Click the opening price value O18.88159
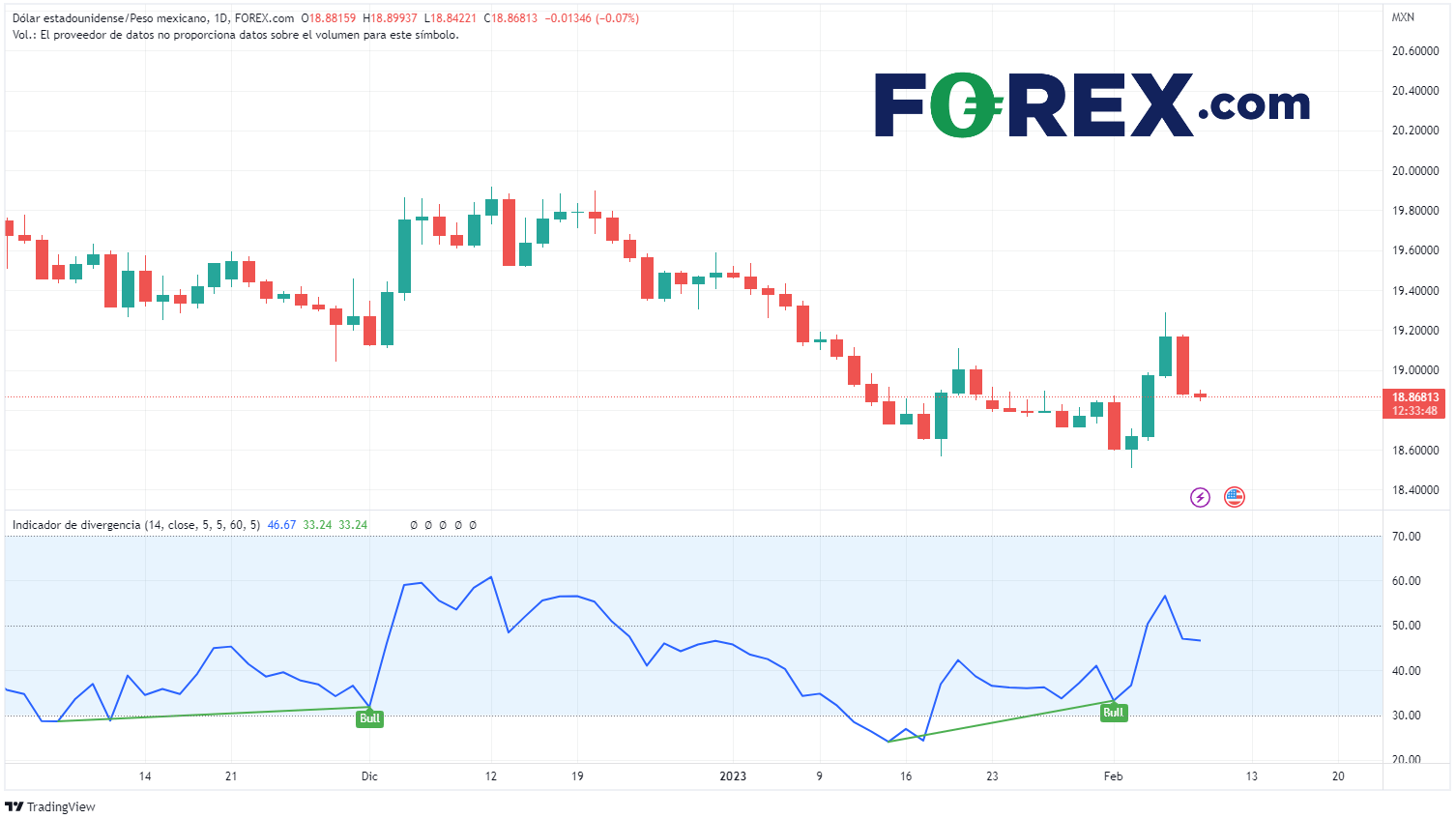This screenshot has height=819, width=1456. [x=329, y=18]
